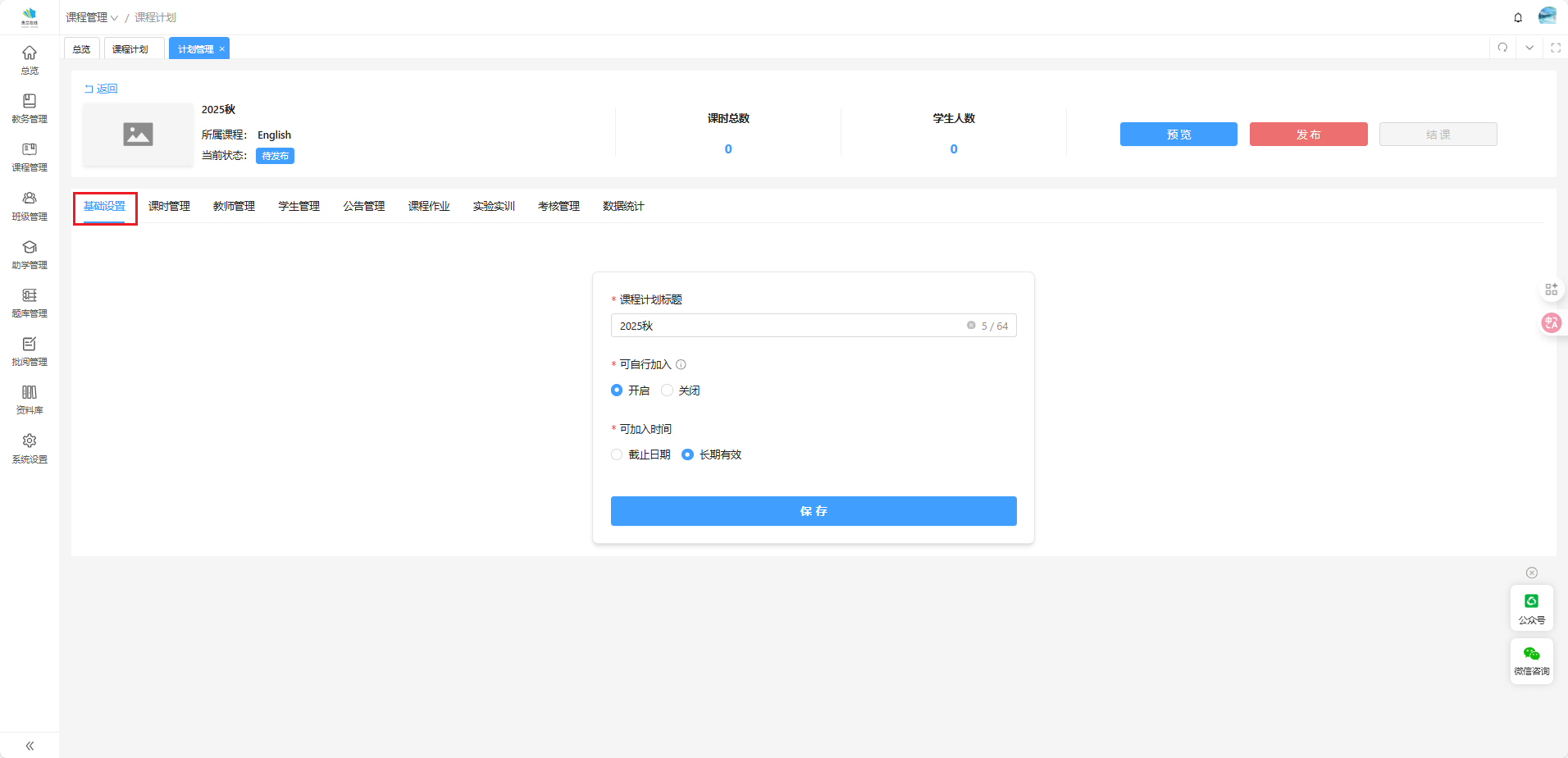Click the 课程计划标题 input field

[787, 326]
